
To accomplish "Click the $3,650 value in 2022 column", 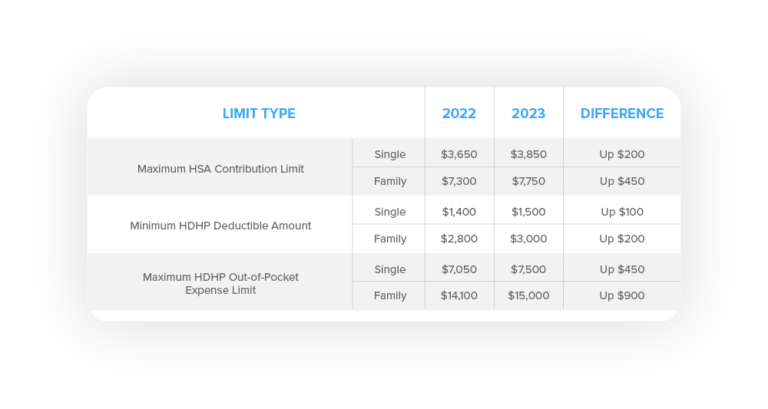I will click(459, 154).
